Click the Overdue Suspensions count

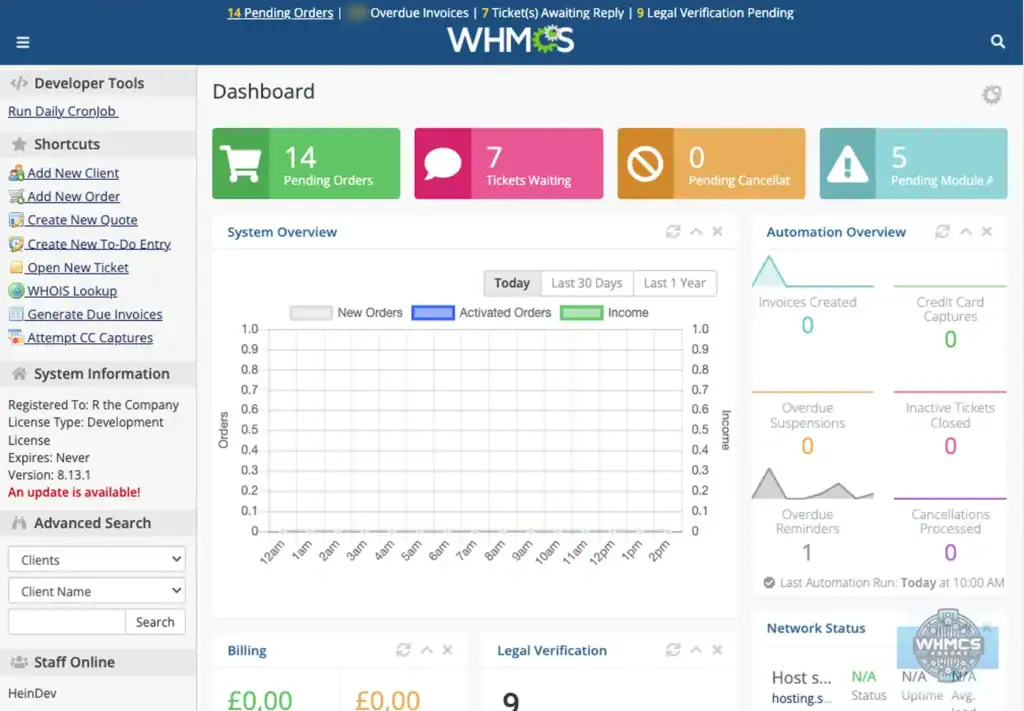pyautogui.click(x=807, y=446)
